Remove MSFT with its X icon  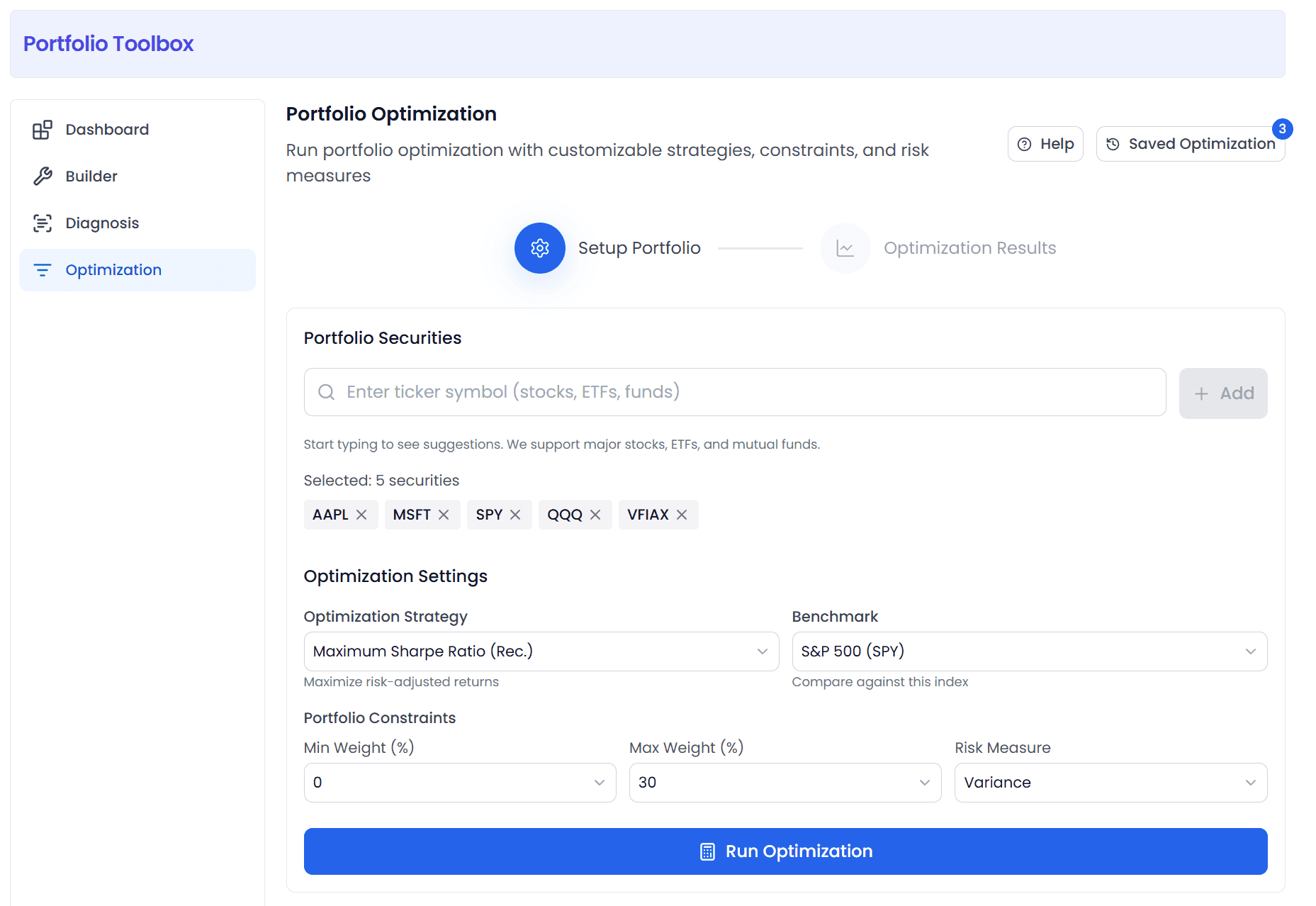point(444,515)
